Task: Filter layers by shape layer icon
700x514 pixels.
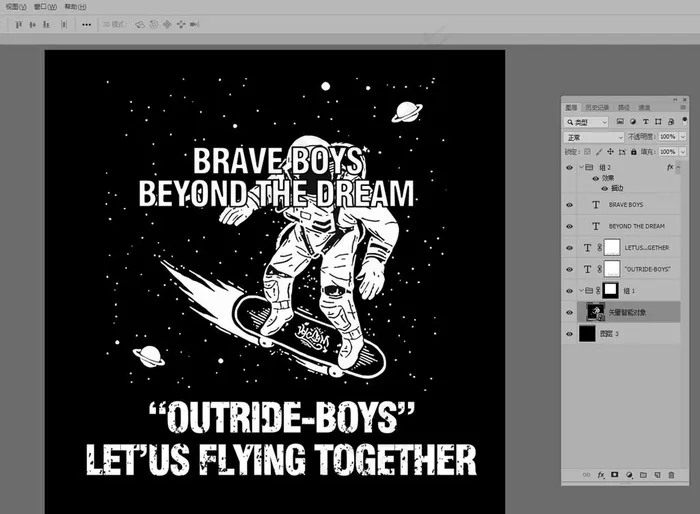Action: tap(658, 121)
